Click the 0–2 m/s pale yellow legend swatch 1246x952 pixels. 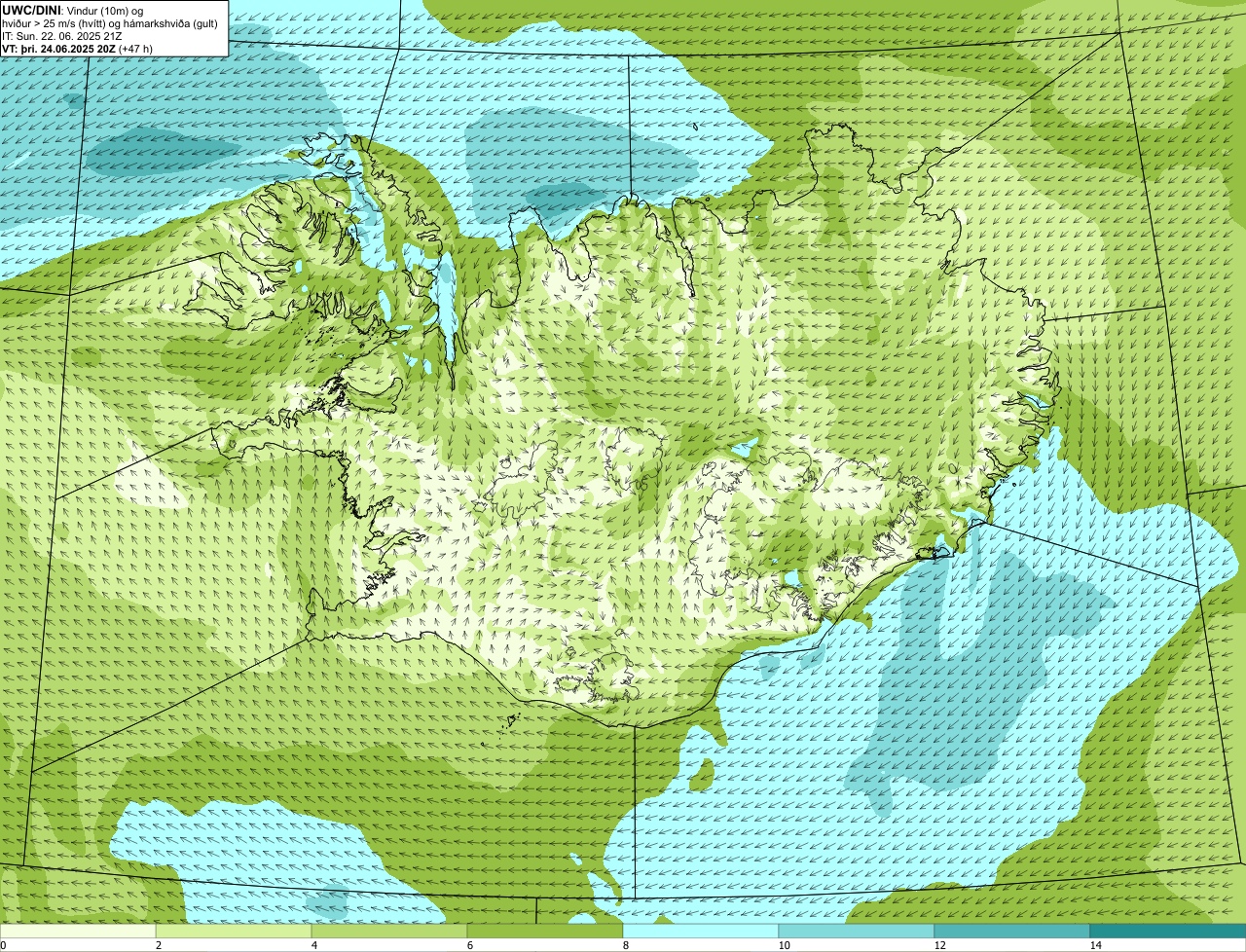[x=78, y=931]
